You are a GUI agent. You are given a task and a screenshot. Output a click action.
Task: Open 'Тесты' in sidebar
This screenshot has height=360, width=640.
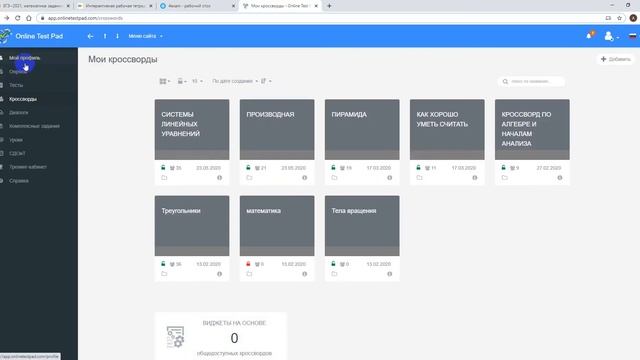point(16,85)
